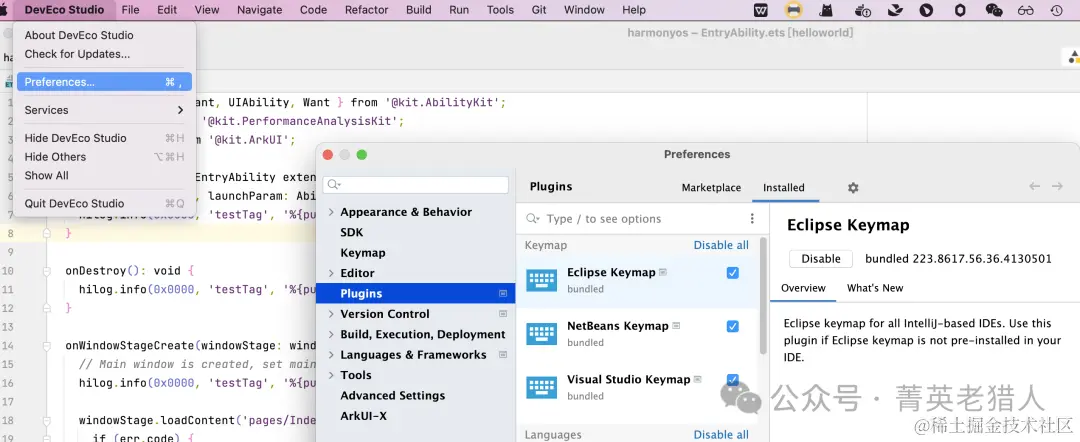Click the bird icon in menu bar
1080x442 pixels.
tap(895, 10)
